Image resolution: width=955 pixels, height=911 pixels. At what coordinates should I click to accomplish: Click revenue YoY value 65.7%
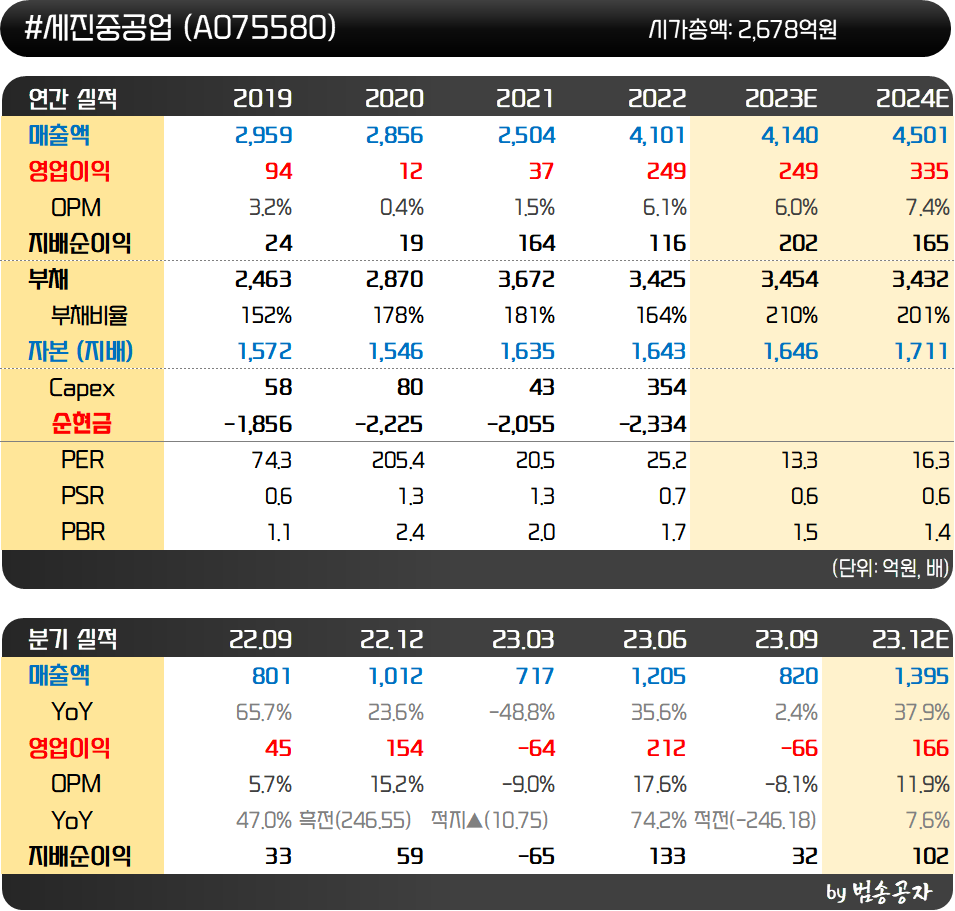264,712
